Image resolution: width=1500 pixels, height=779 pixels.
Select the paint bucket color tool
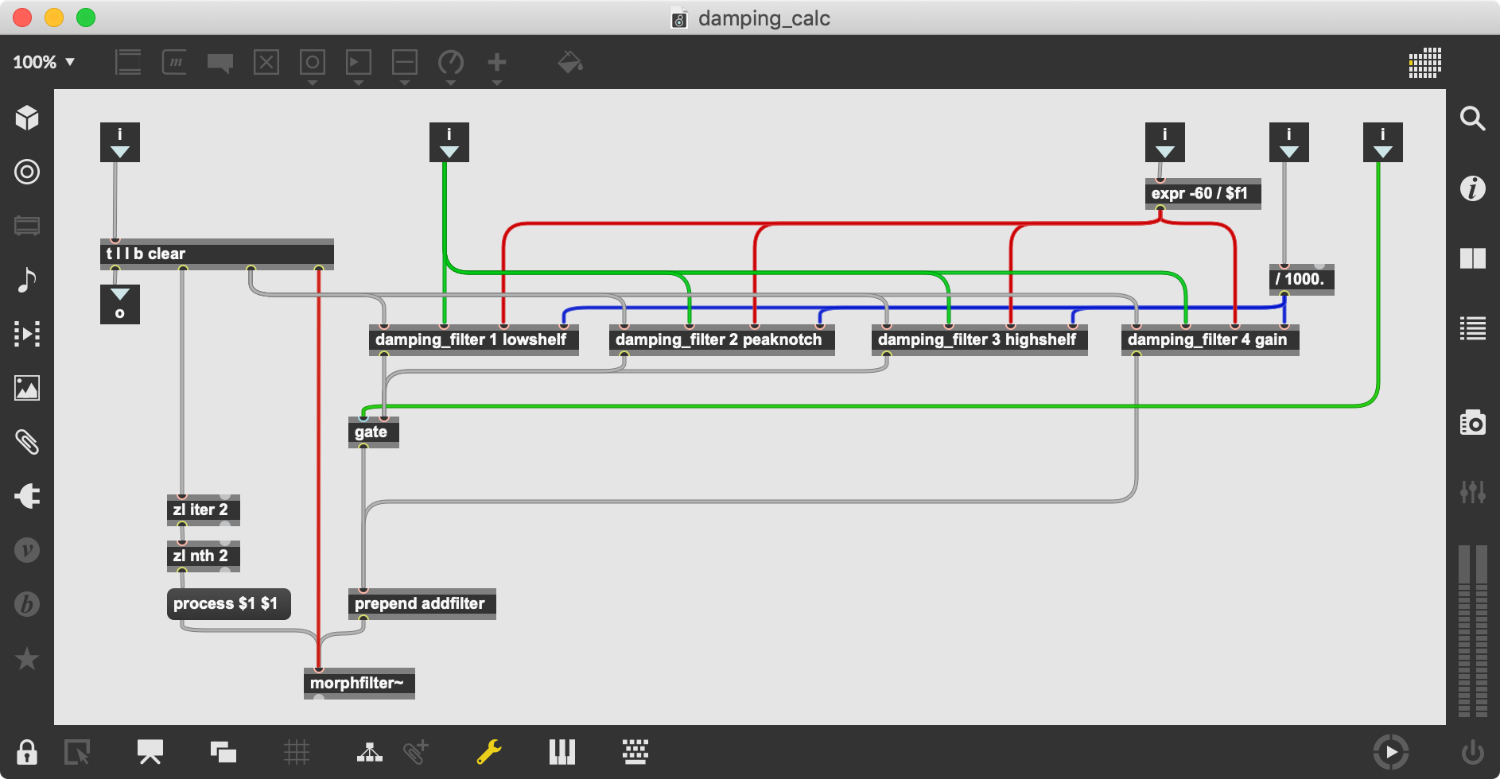570,62
